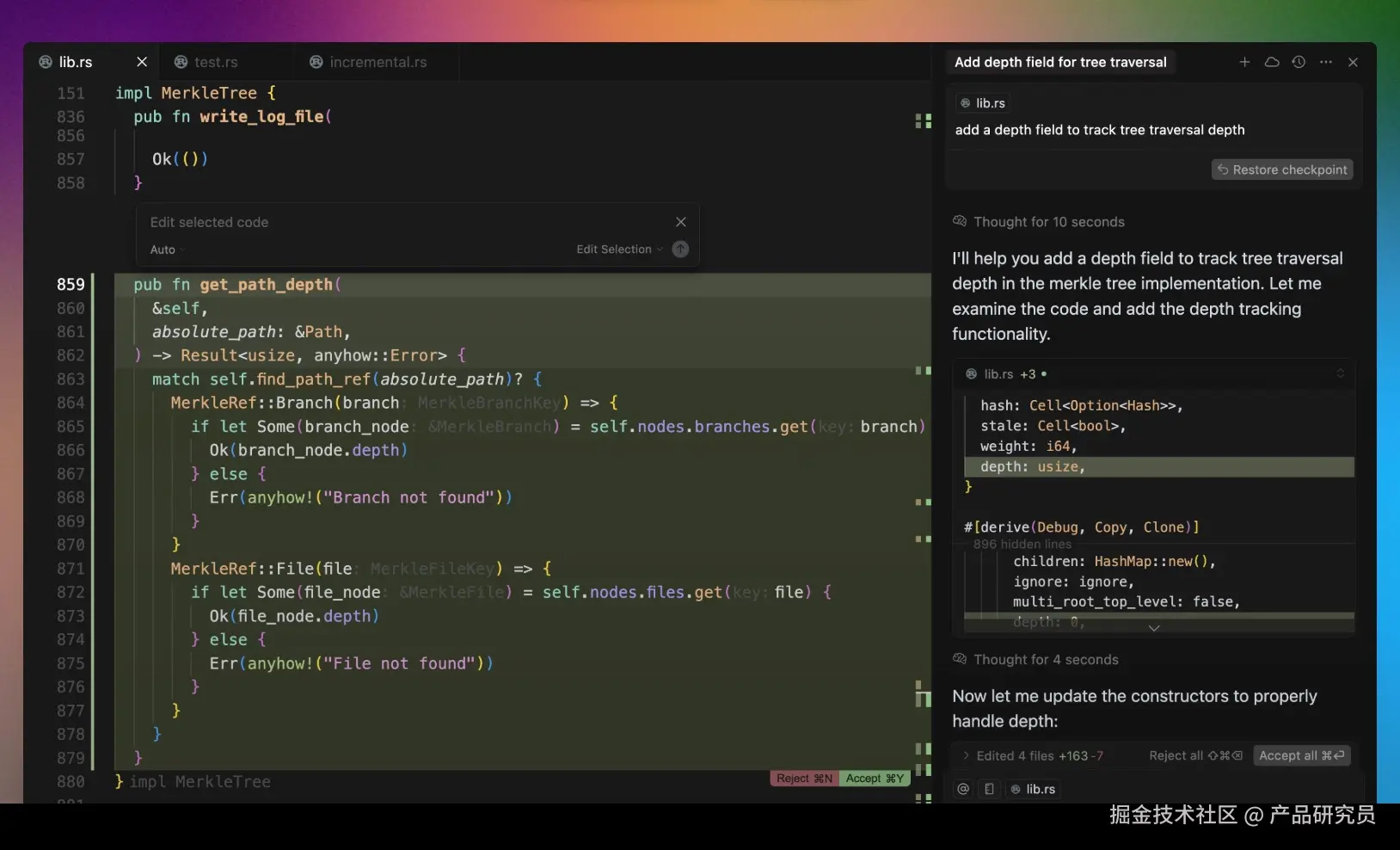Screen dimensions: 1400x850
Task: Click 'hash: Cell<Option<Hash>>,' in the code block
Action: point(1082,406)
